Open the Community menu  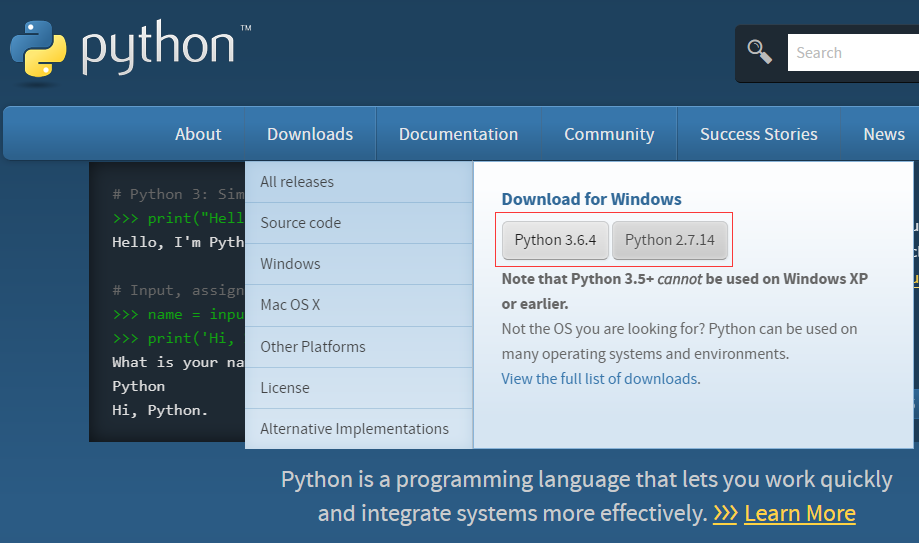click(609, 134)
